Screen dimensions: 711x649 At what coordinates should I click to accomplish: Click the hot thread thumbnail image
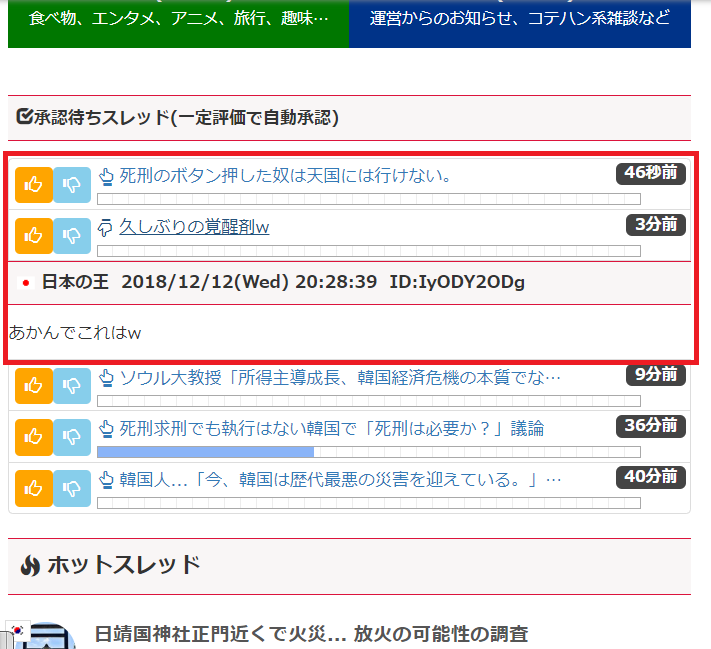pyautogui.click(x=42, y=636)
